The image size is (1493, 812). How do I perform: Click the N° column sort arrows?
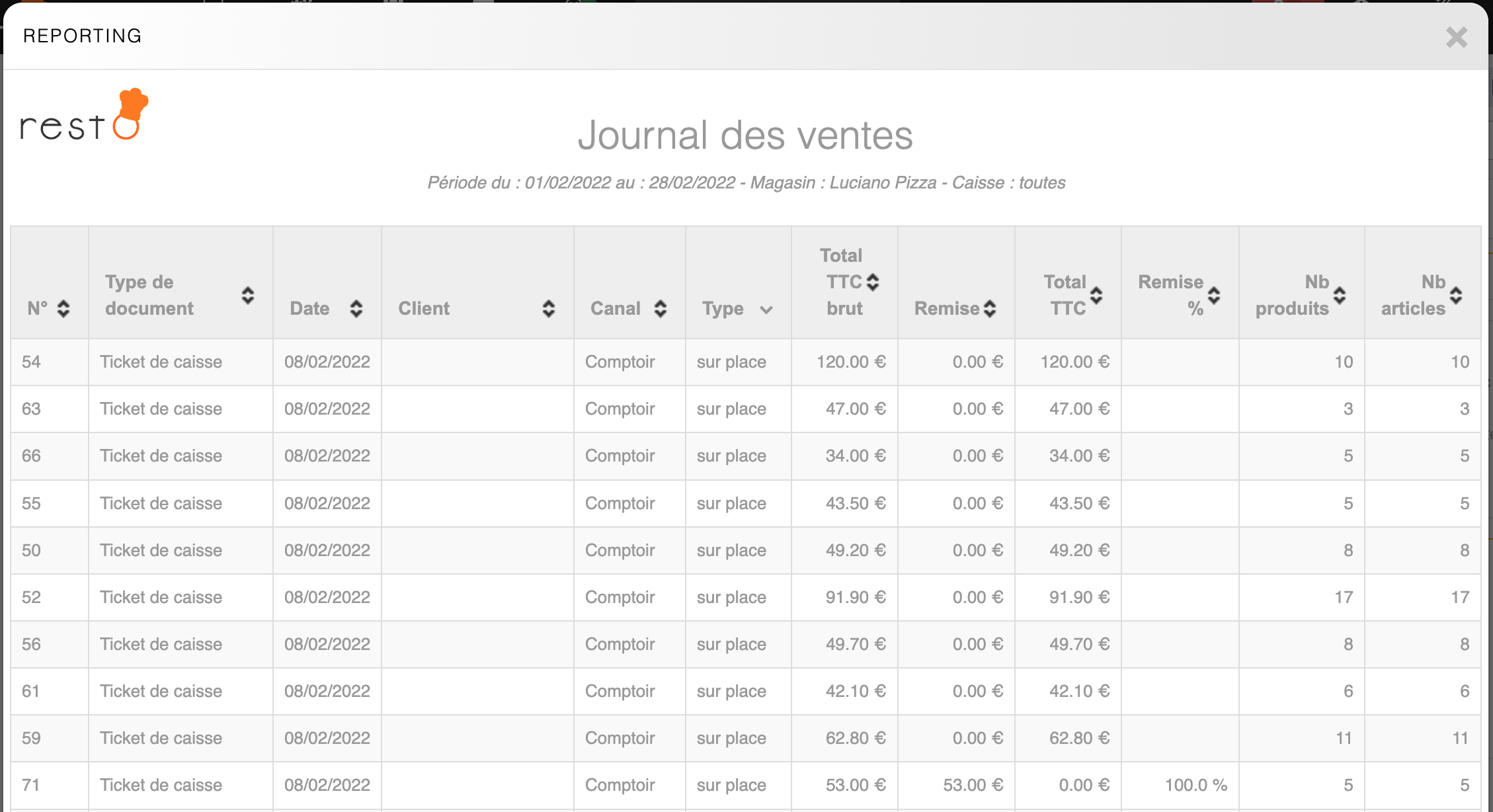coord(63,309)
